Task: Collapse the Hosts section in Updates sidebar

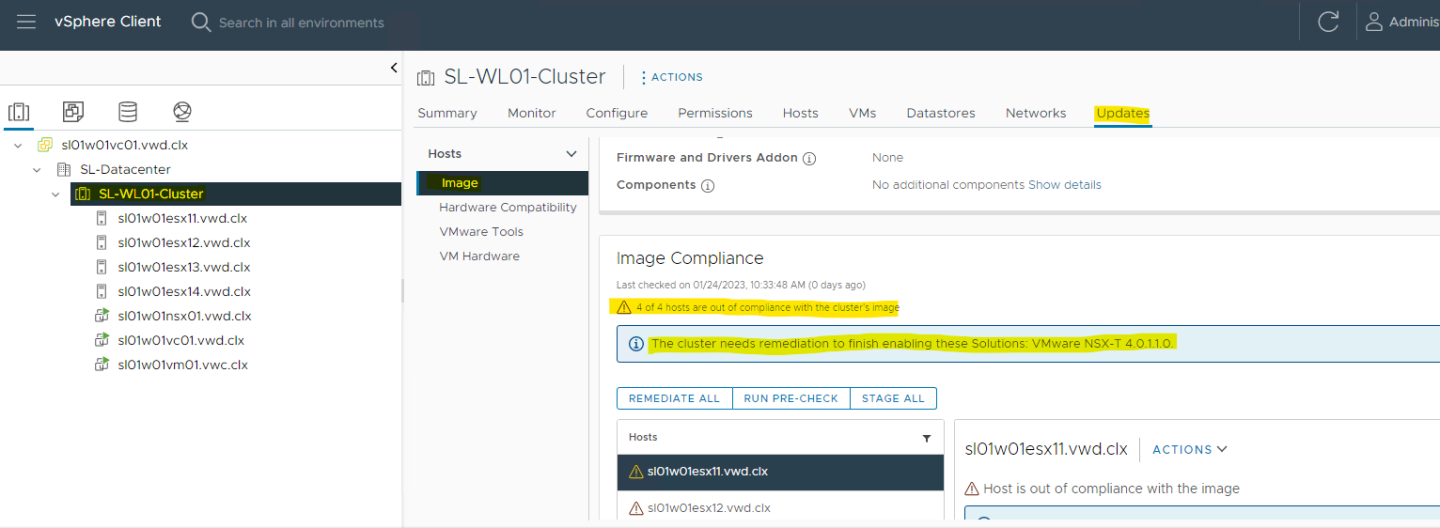Action: (x=571, y=154)
